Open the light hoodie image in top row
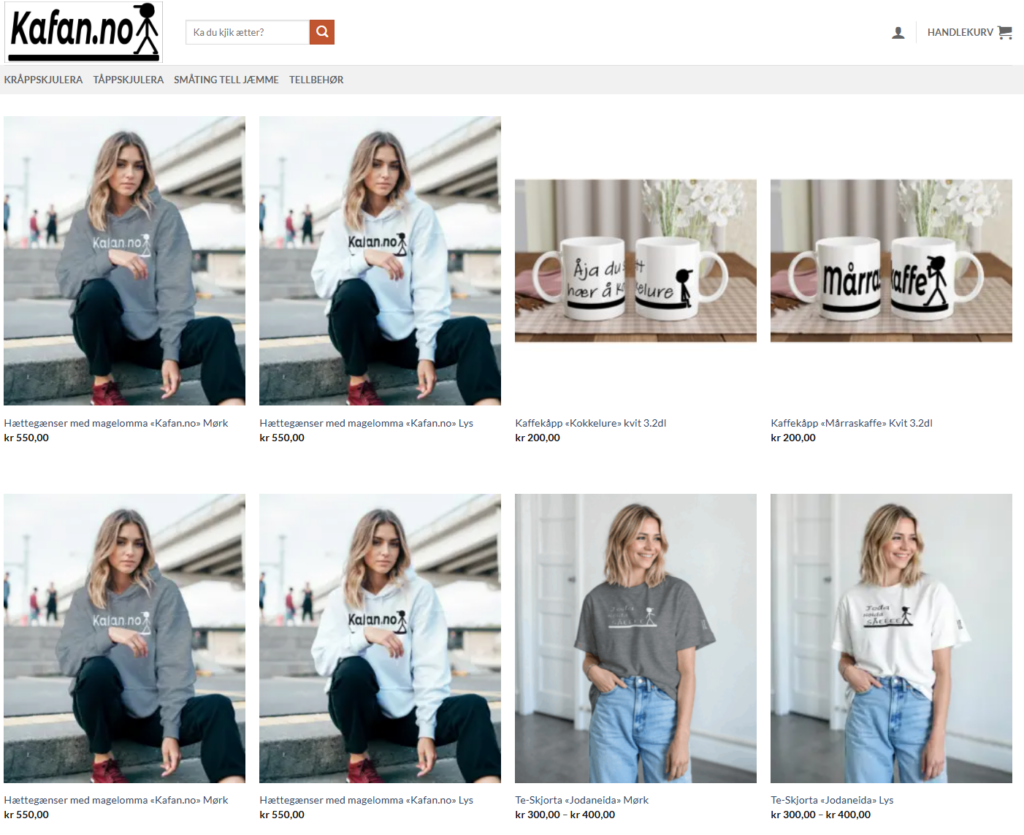 380,260
